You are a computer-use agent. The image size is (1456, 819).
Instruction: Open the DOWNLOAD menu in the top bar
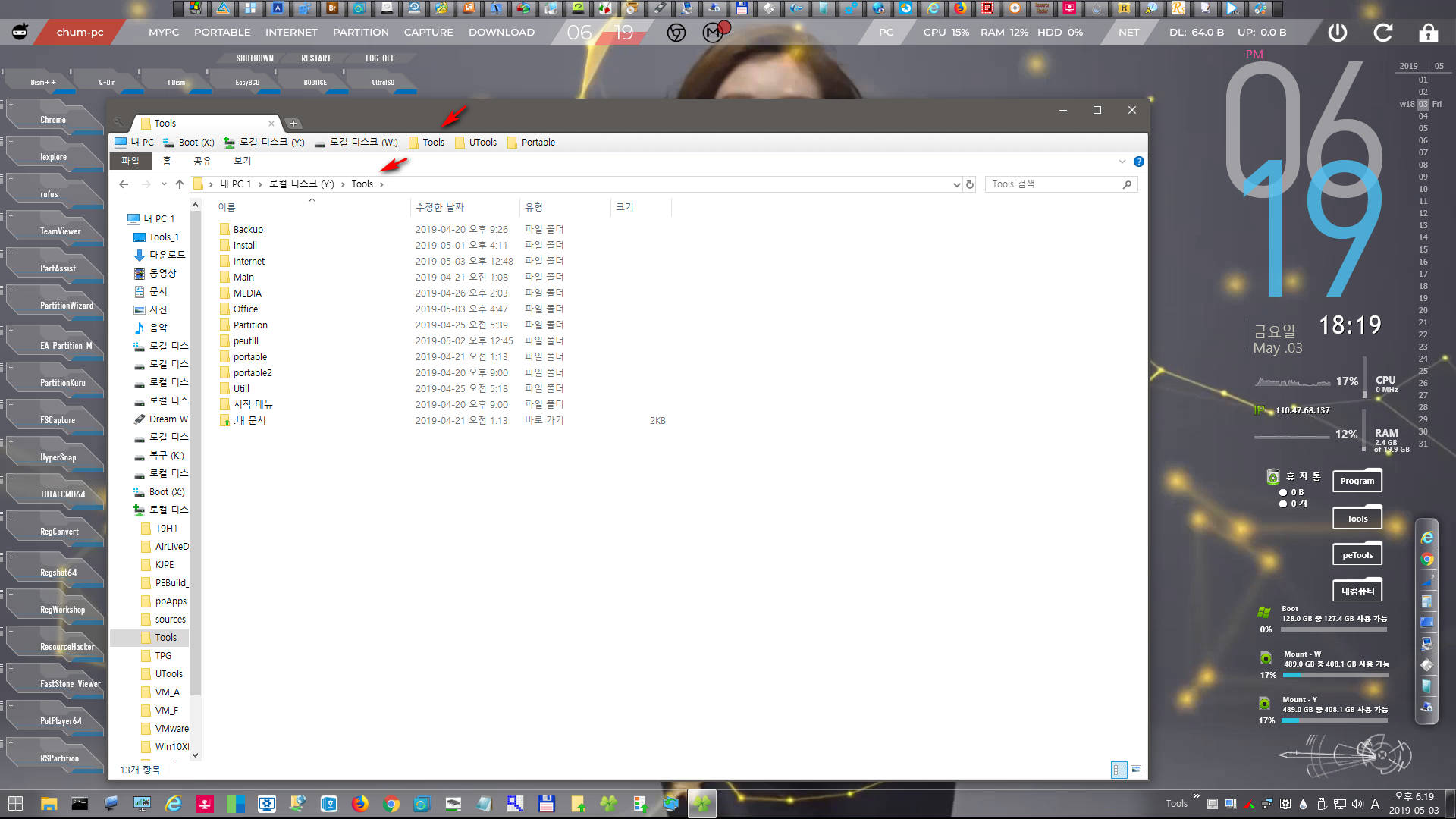point(501,32)
